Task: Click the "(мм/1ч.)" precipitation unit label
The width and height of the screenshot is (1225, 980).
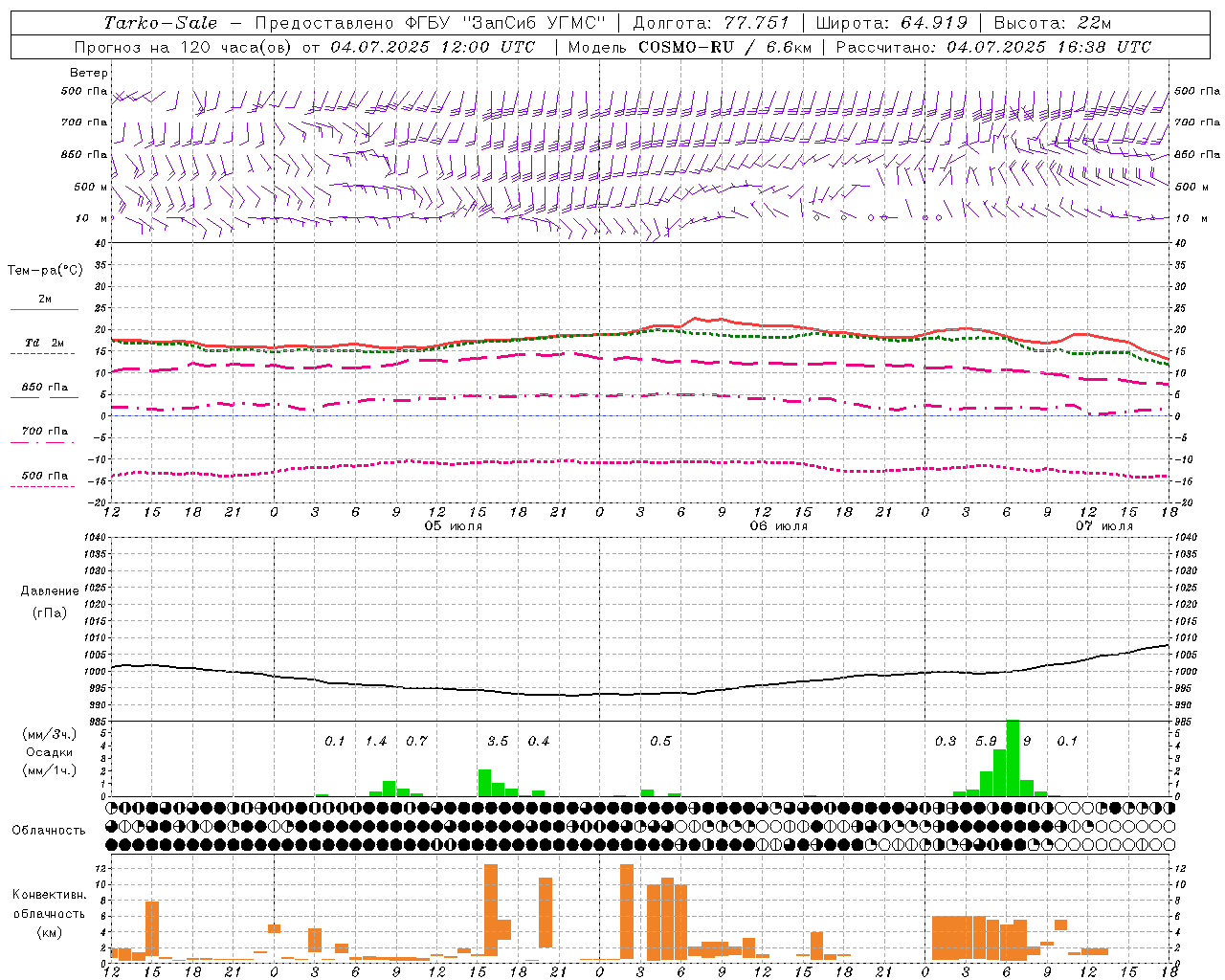Action: point(50,770)
